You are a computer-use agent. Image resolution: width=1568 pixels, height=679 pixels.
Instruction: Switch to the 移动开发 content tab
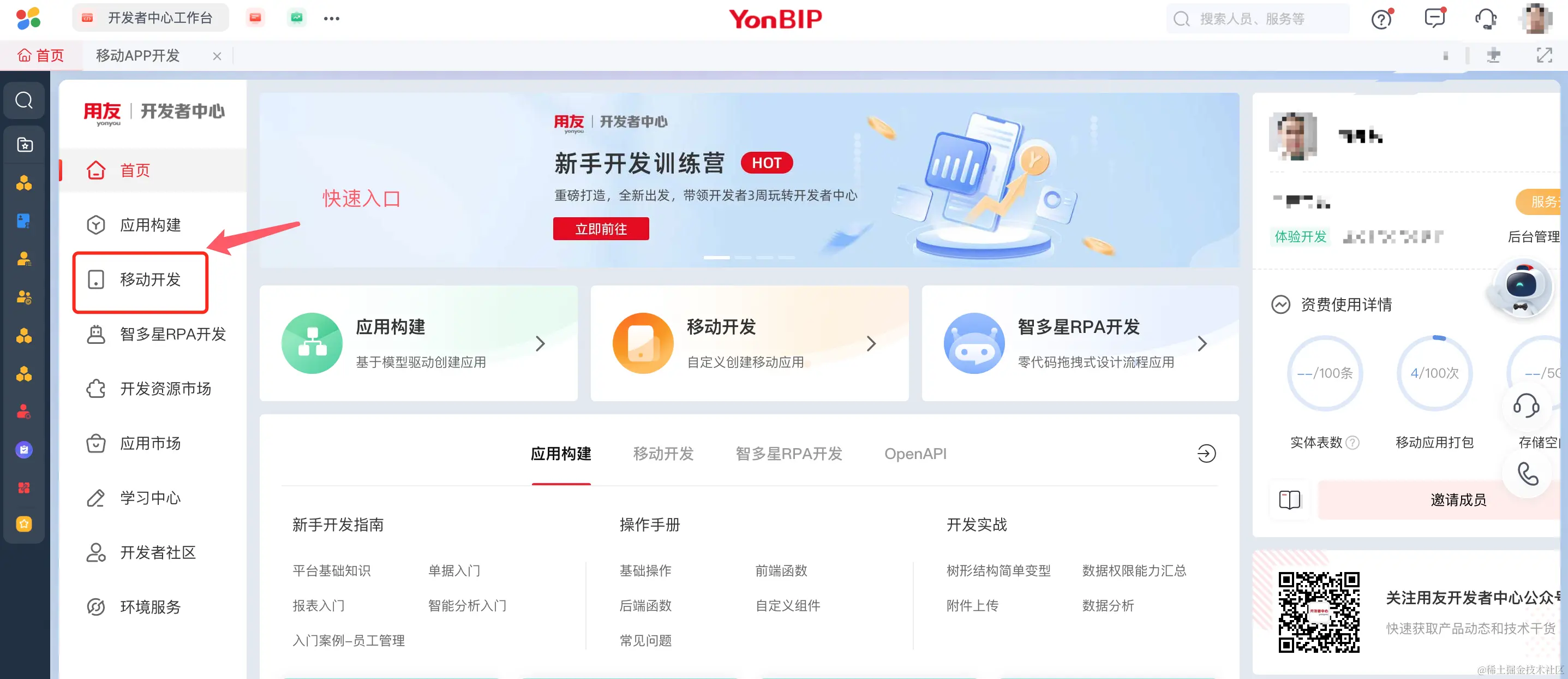663,454
